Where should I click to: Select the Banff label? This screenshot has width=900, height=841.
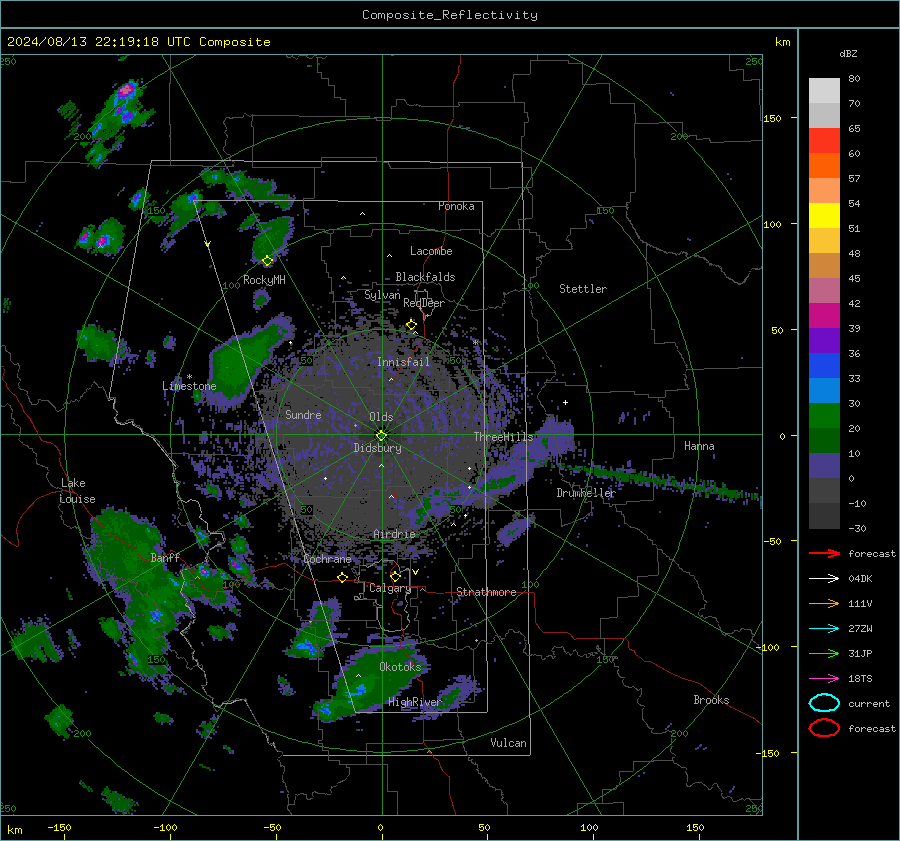pyautogui.click(x=165, y=557)
